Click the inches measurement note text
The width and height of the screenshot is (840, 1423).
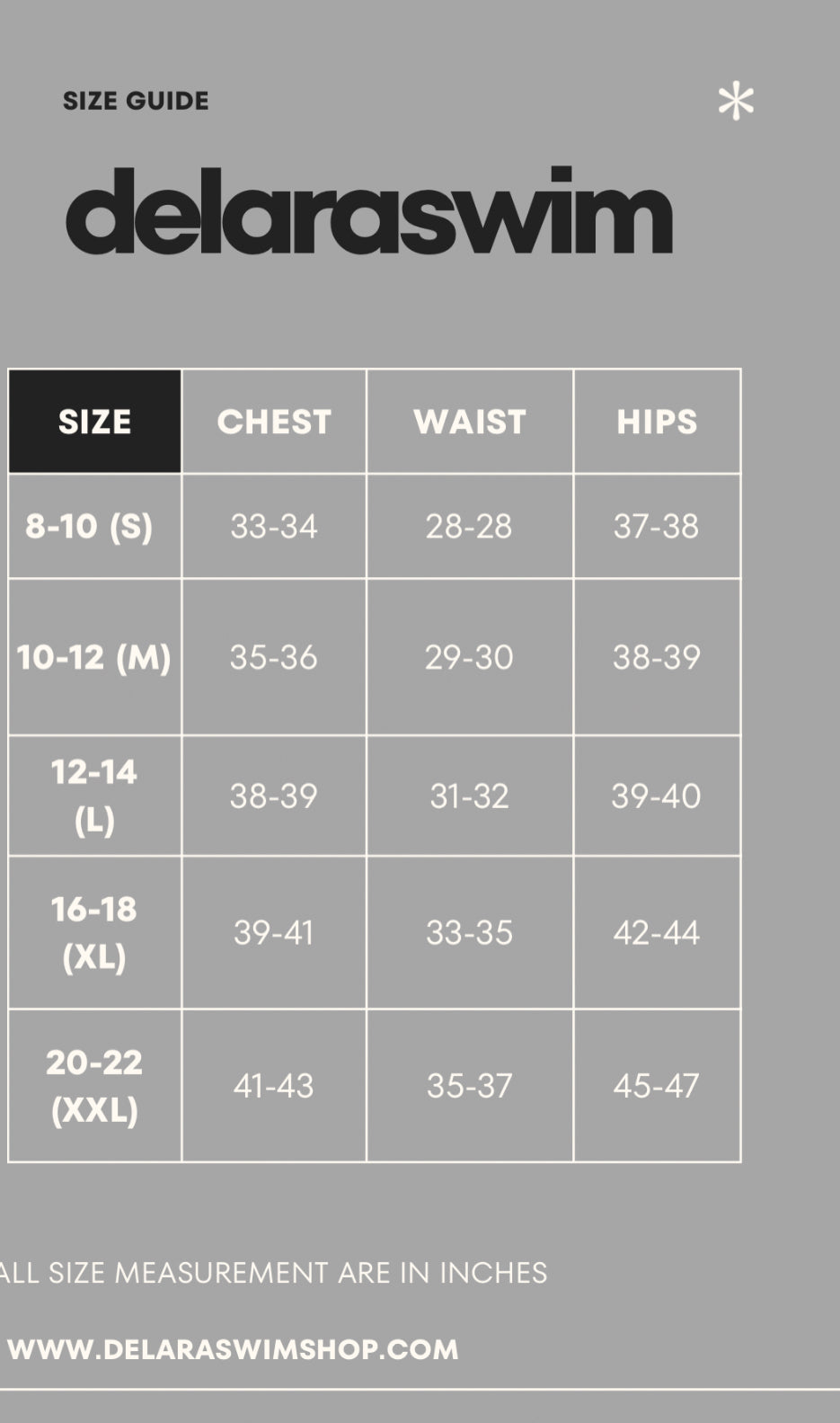point(274,1272)
